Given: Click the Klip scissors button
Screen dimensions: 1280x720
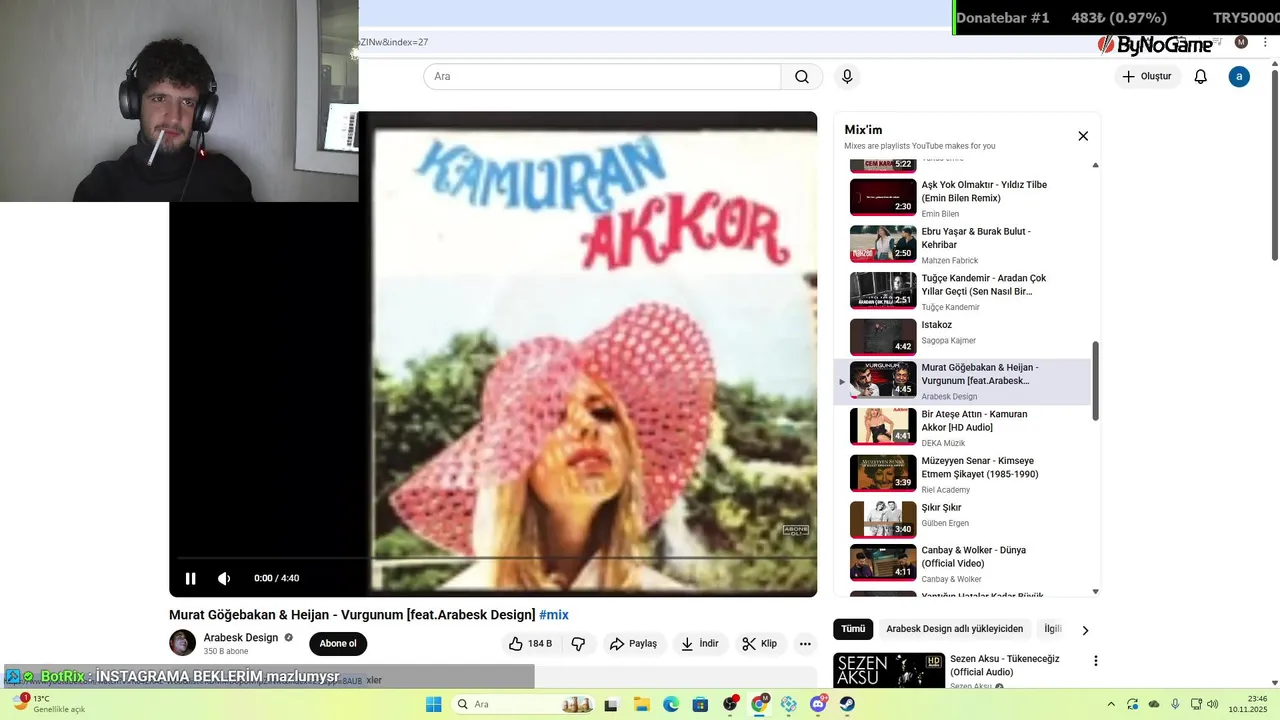Looking at the screenshot, I should [x=759, y=644].
